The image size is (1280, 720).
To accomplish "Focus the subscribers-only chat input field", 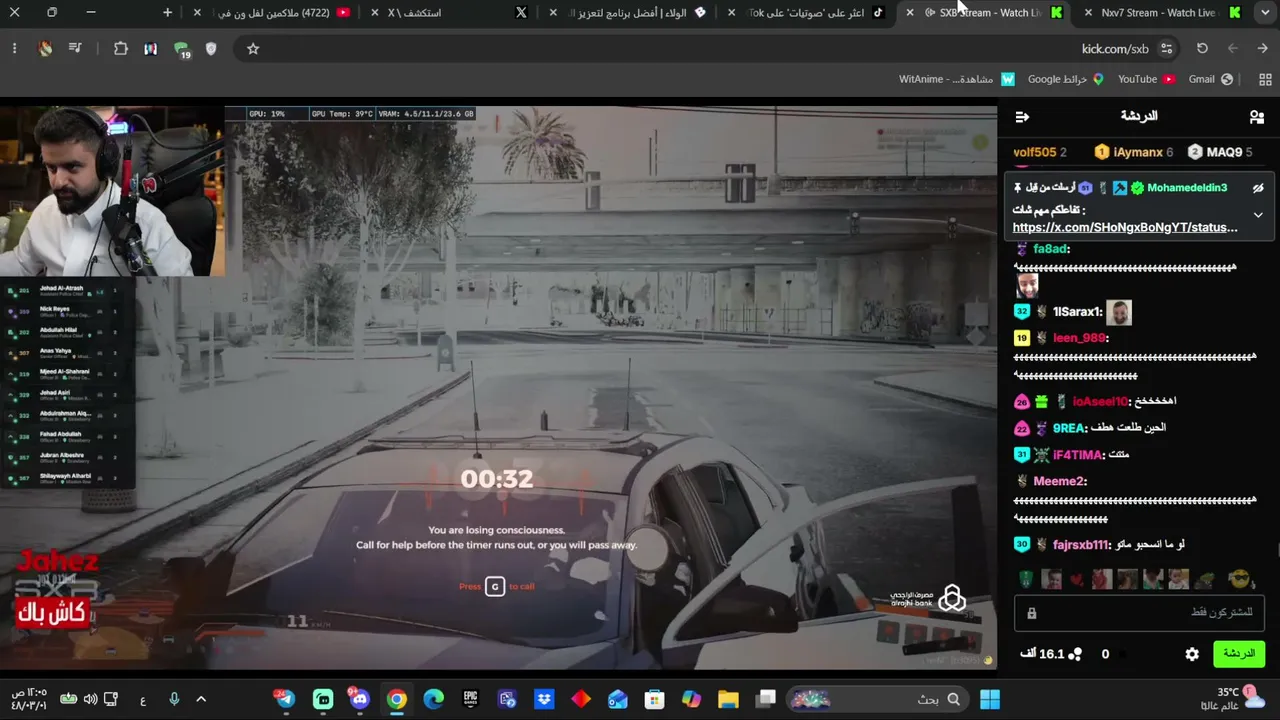I will click(x=1140, y=612).
